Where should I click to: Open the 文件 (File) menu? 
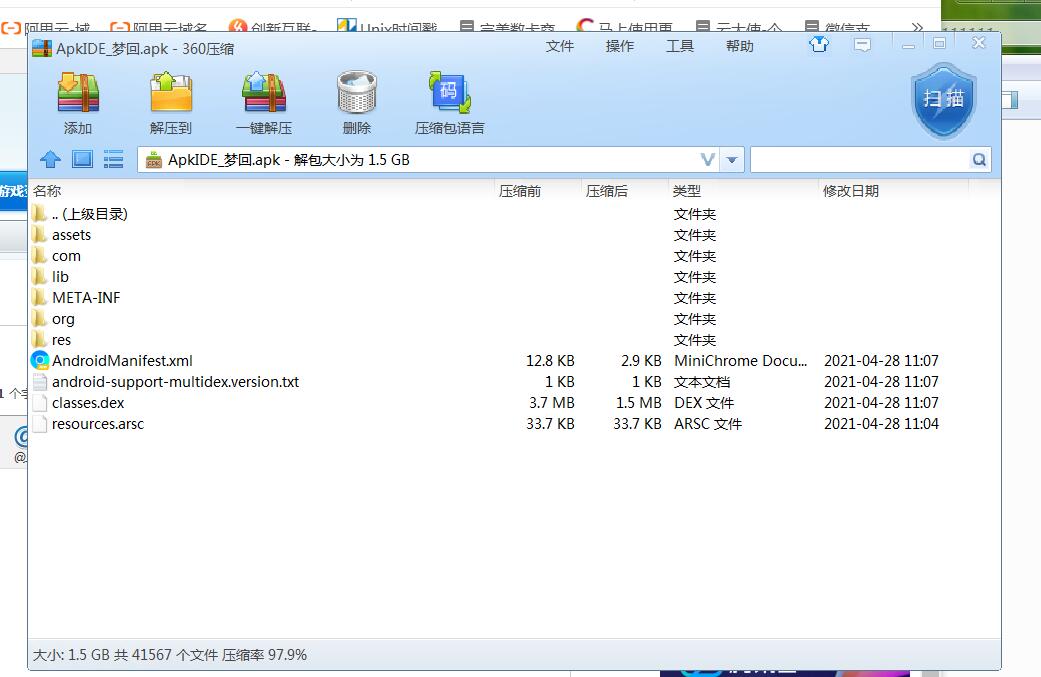coord(560,46)
